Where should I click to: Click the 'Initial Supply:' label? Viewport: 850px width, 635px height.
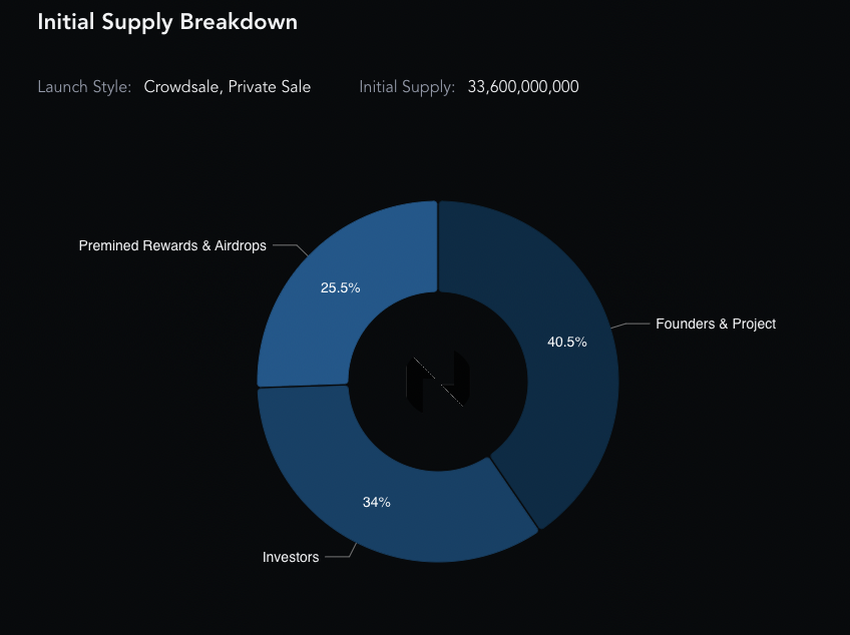[407, 87]
